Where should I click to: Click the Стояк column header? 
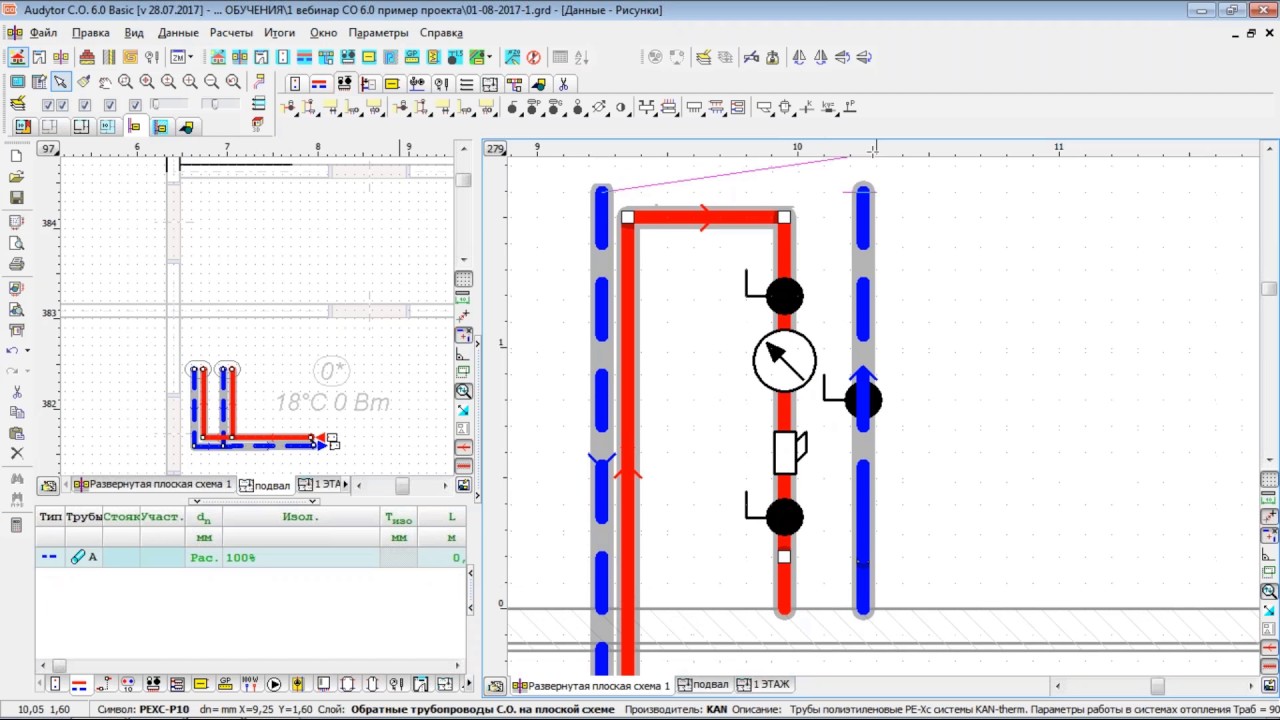(121, 517)
